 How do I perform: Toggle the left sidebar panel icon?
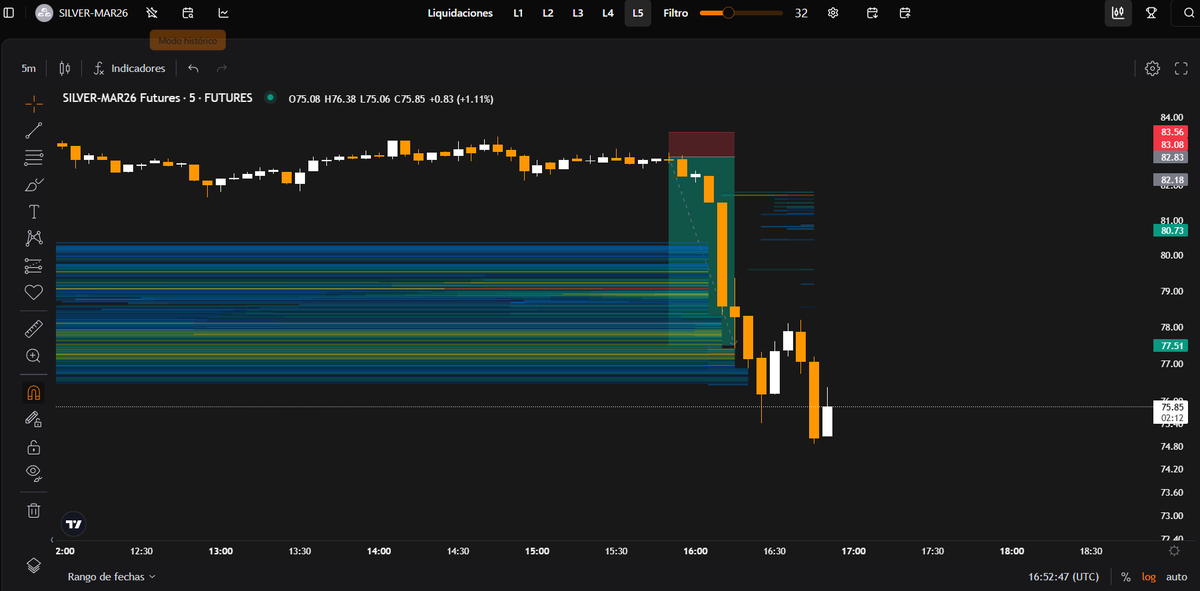point(10,13)
